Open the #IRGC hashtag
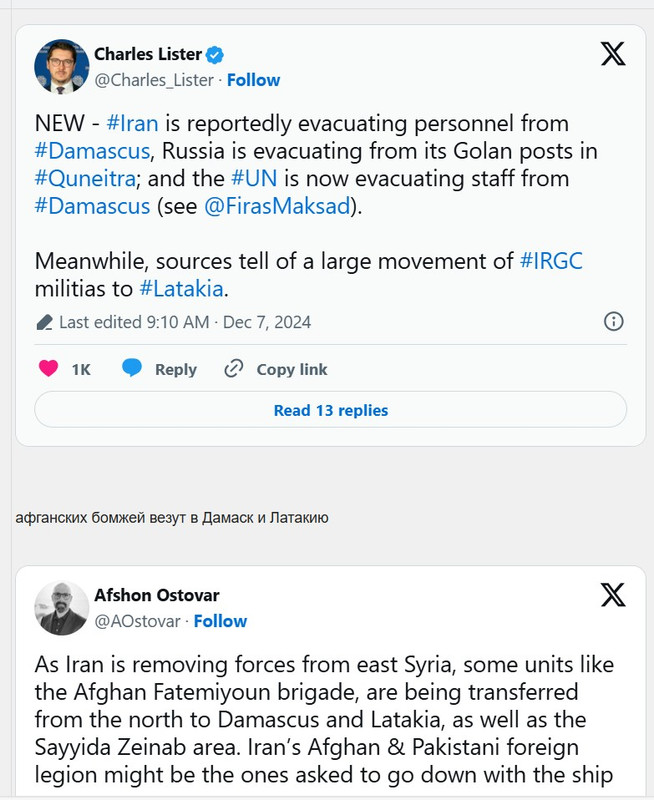Screen dimensions: 654x800 coord(551,261)
